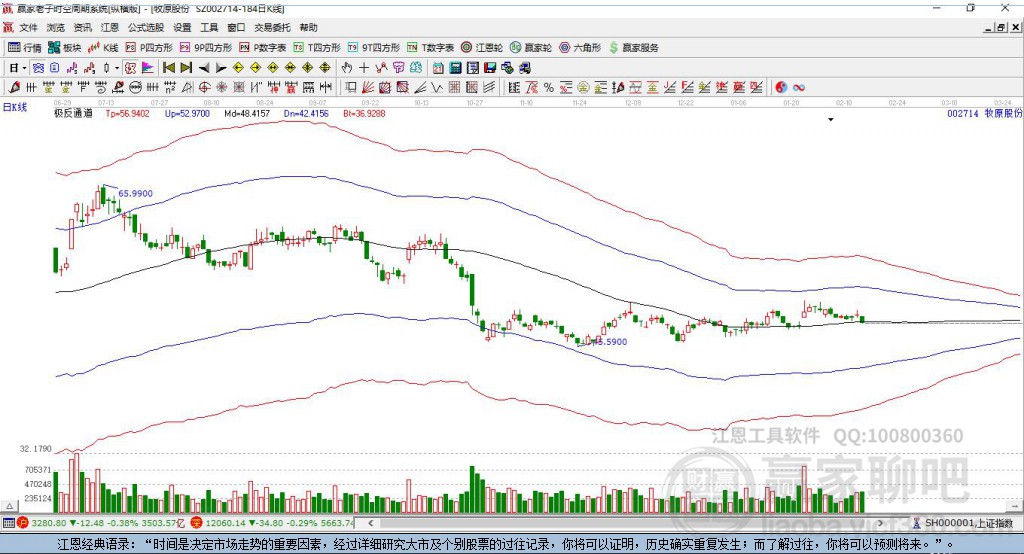Click the percent sign tool icon
1024x554 pixels.
click(x=549, y=88)
